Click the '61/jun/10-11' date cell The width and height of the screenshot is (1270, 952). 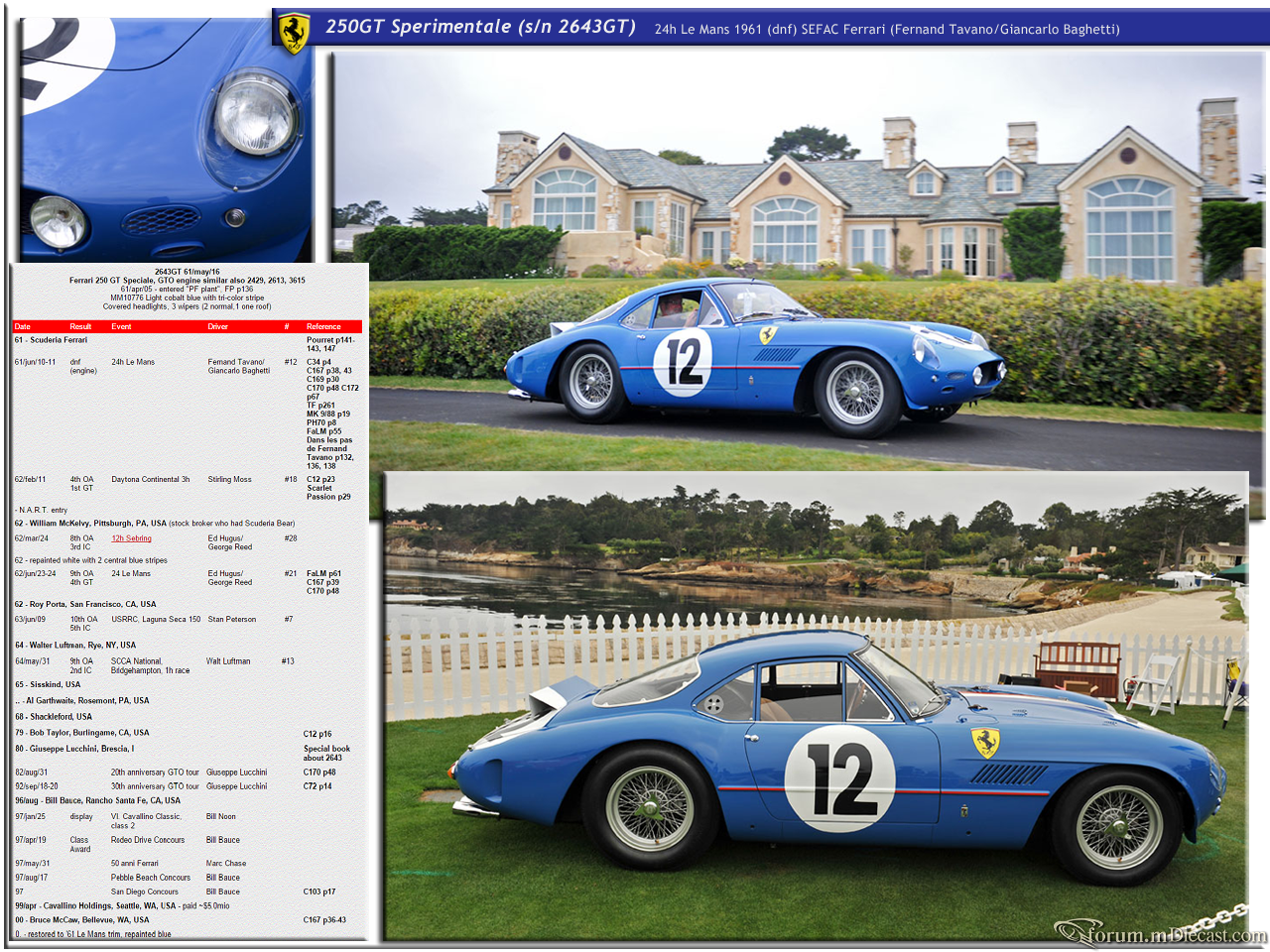tap(35, 362)
